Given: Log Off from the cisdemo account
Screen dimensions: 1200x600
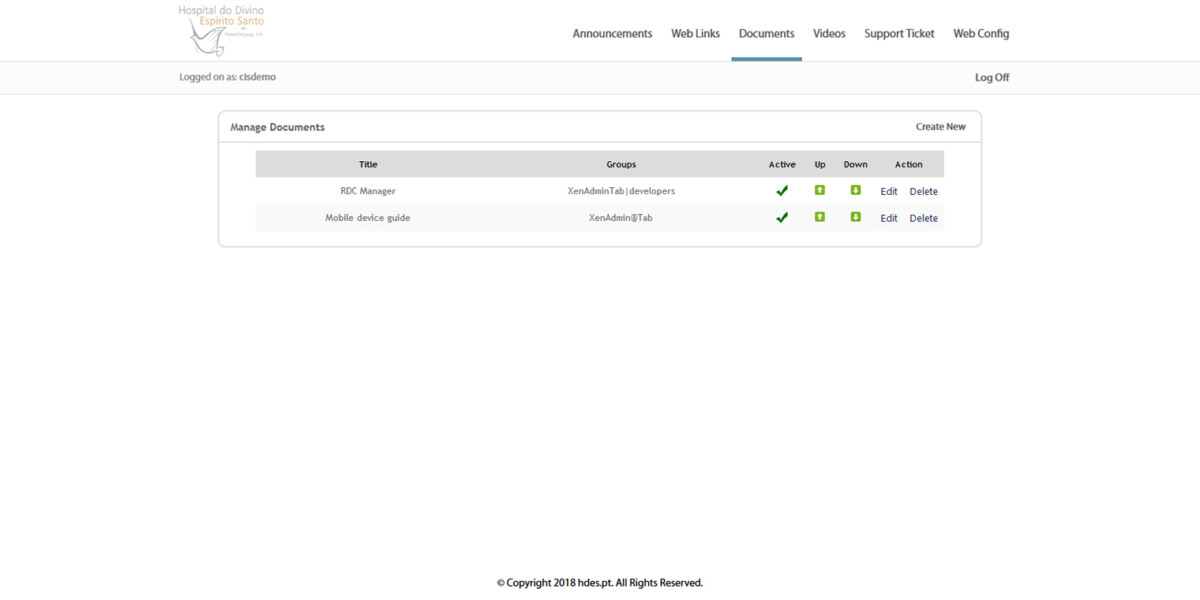Looking at the screenshot, I should 991,77.
